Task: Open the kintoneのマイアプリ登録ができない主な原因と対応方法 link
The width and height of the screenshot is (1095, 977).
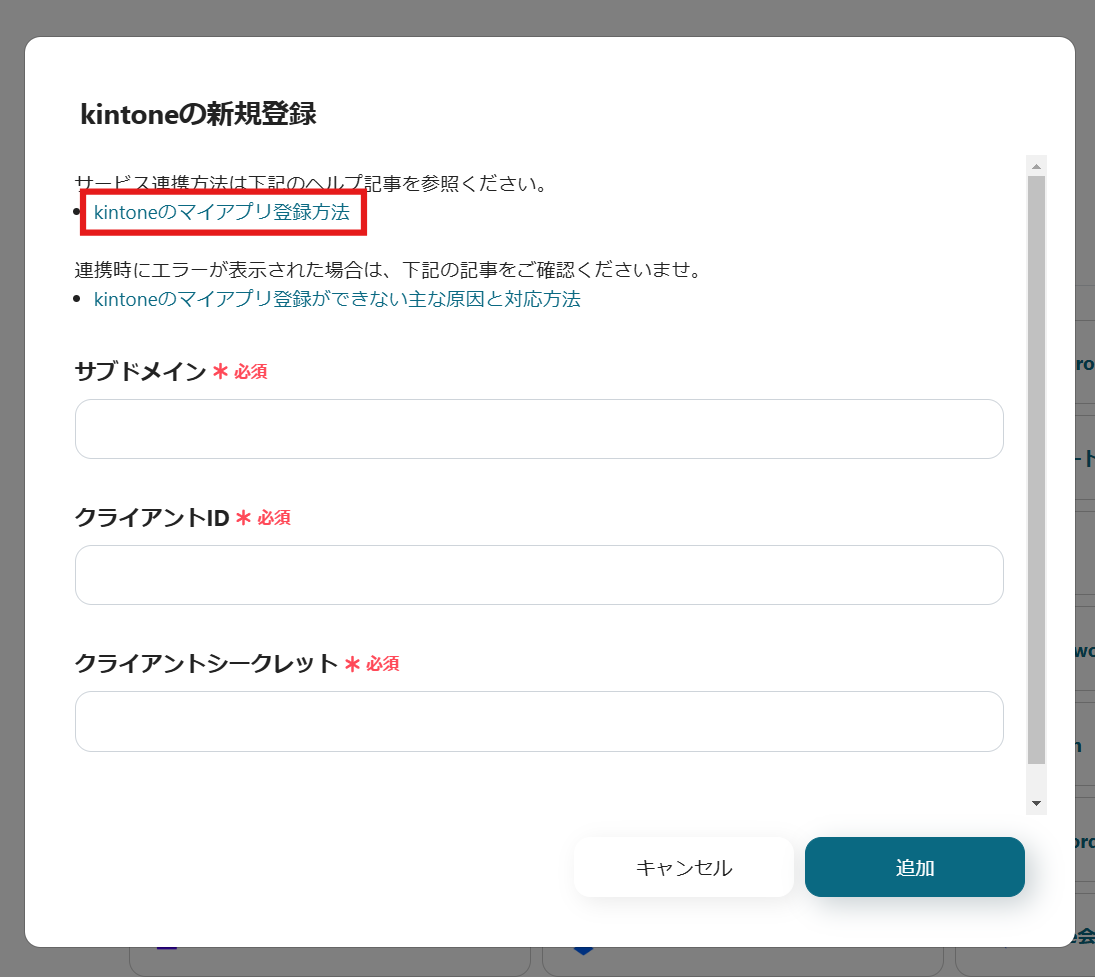Action: pyautogui.click(x=337, y=299)
